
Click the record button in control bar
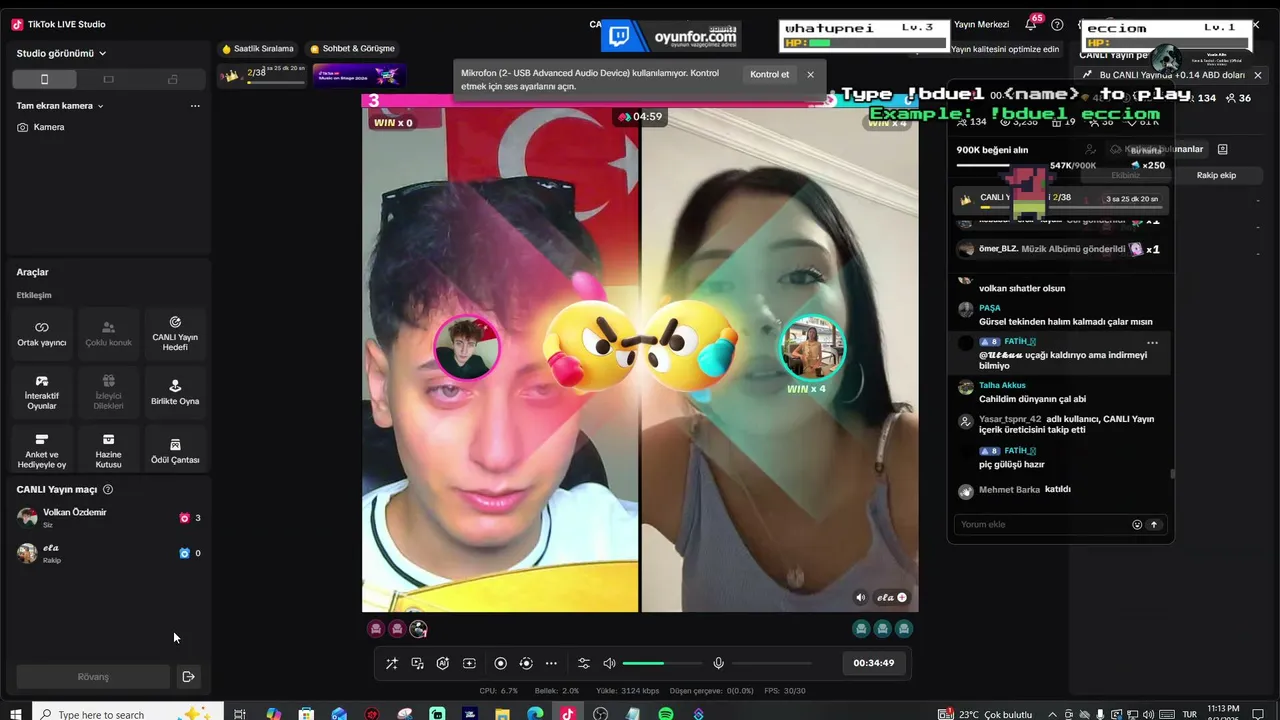pyautogui.click(x=500, y=663)
